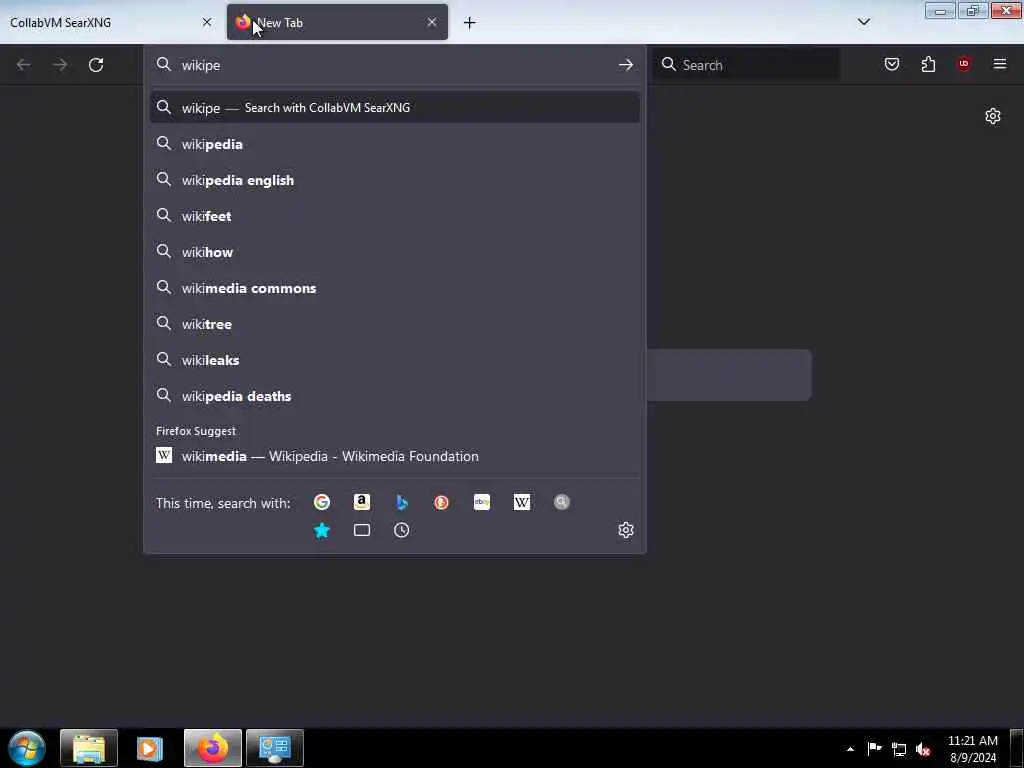
Task: Select 'wikipedia deaths' suggestion
Action: coord(394,396)
